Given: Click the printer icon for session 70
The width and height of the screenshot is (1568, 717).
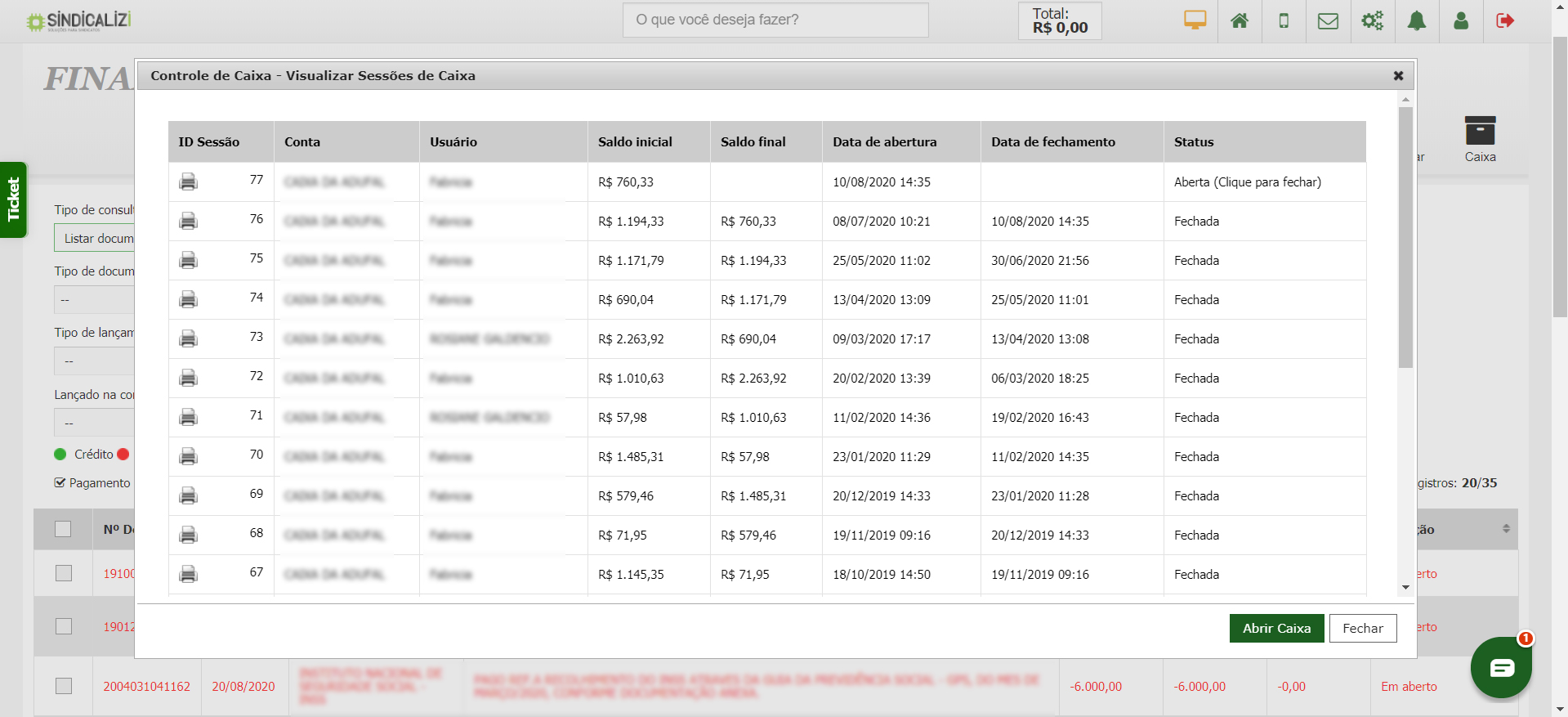Looking at the screenshot, I should click(x=188, y=456).
